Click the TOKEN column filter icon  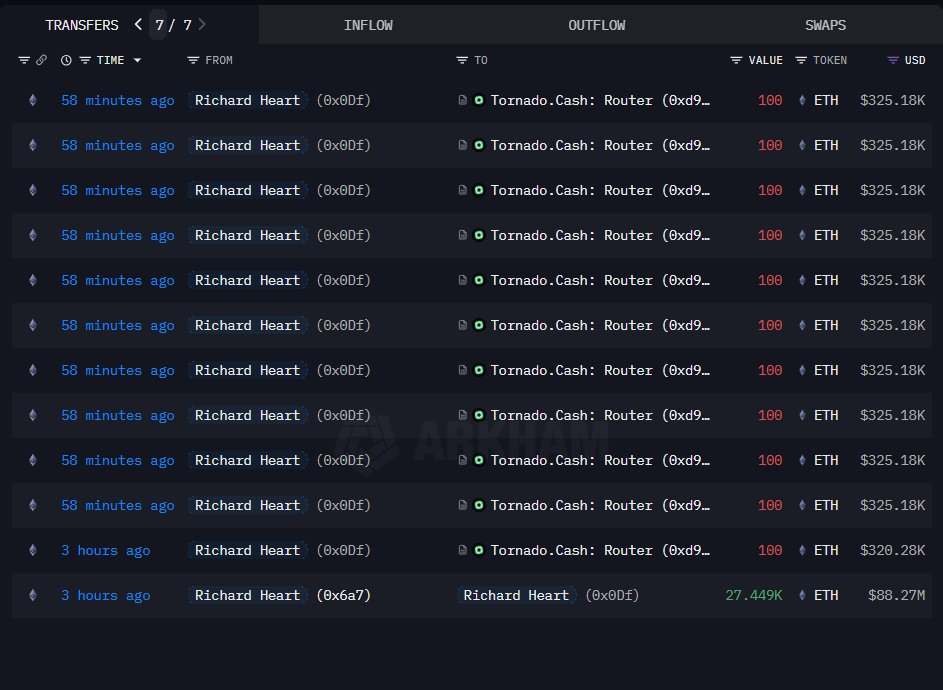pos(800,60)
